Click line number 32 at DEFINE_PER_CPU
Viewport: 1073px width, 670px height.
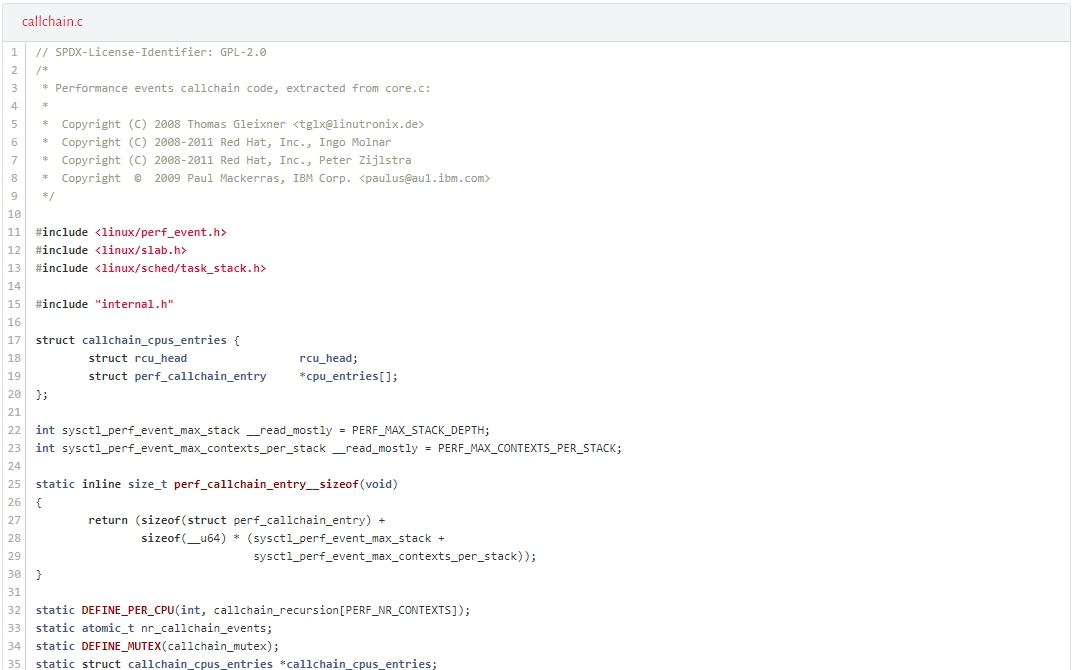pyautogui.click(x=14, y=610)
